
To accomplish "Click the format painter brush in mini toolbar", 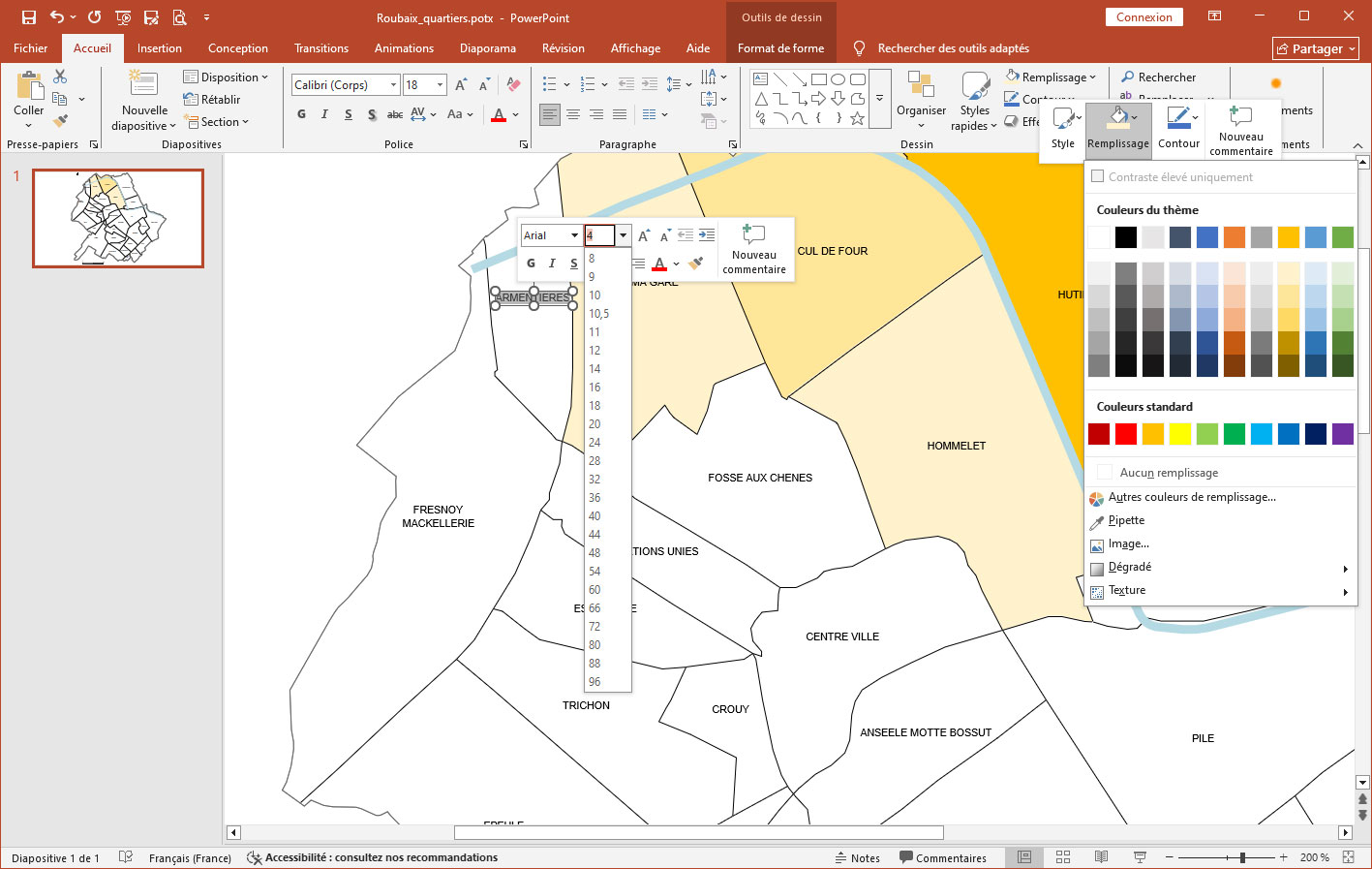I will pyautogui.click(x=695, y=264).
